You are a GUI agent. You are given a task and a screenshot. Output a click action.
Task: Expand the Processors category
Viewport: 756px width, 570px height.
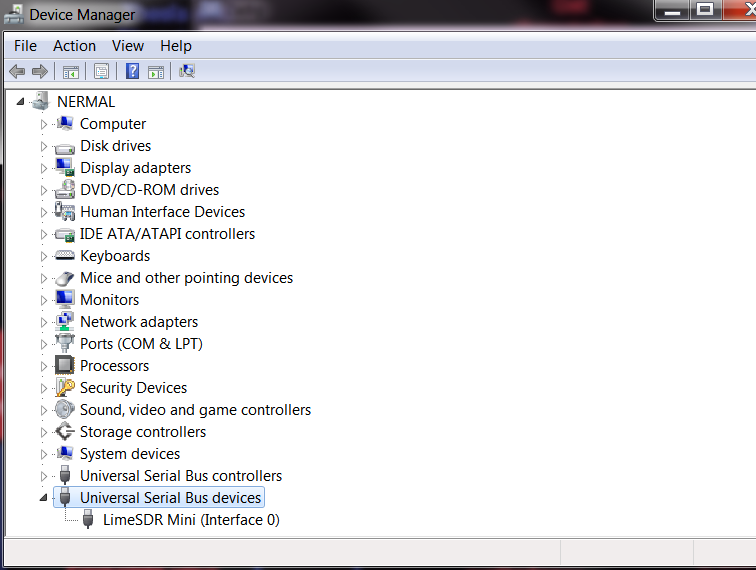click(43, 366)
